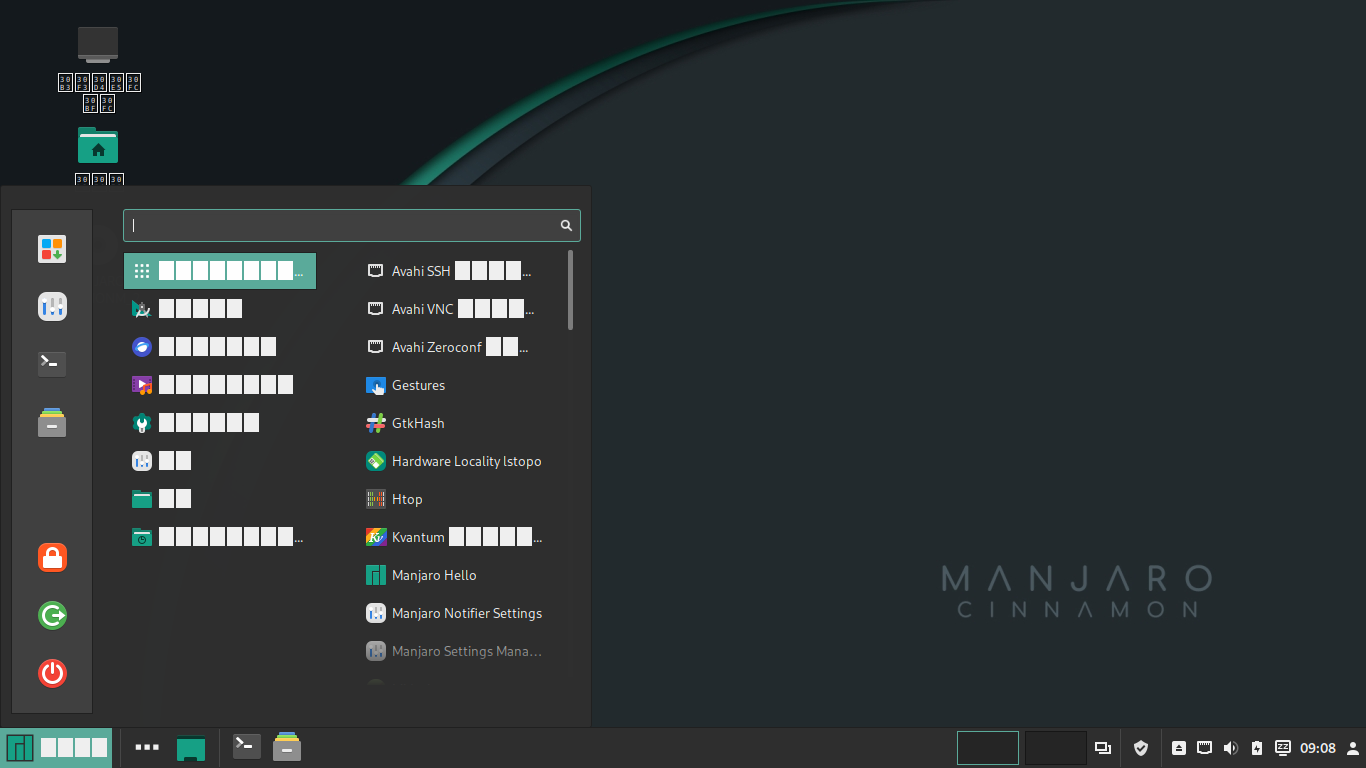
Task: Open system settings mixer icon in menu sidebar
Action: pos(52,307)
